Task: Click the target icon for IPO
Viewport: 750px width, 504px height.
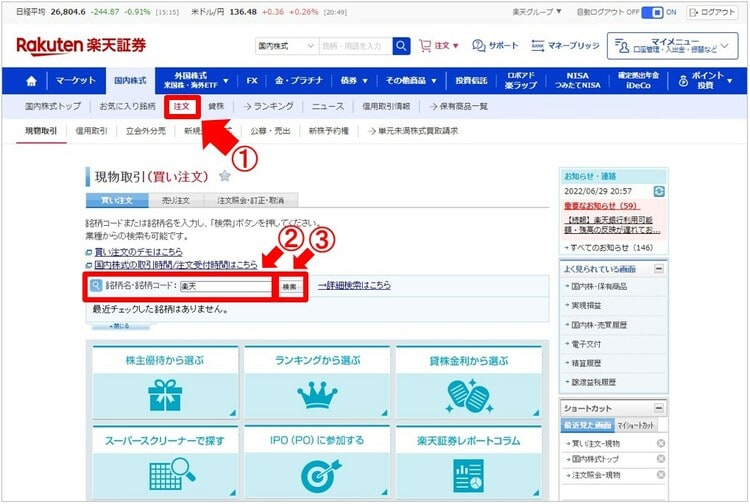Action: pyautogui.click(x=322, y=475)
